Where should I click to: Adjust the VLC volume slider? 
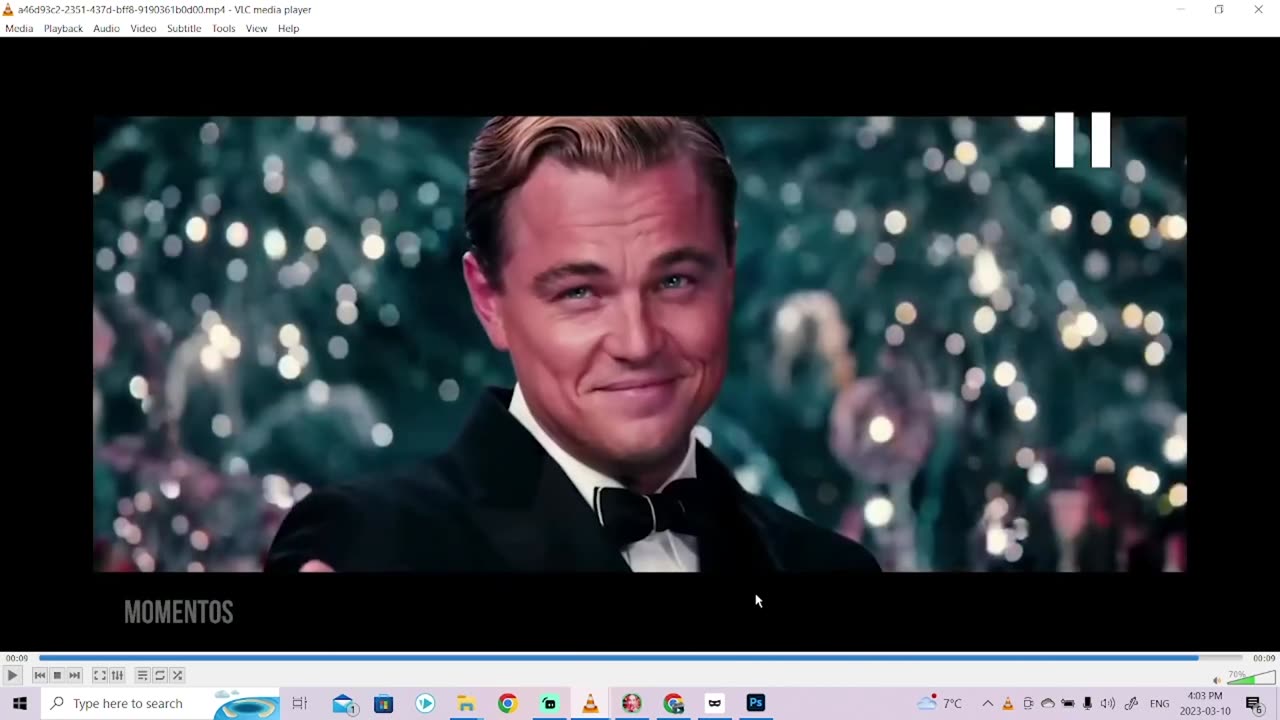[x=1251, y=677]
